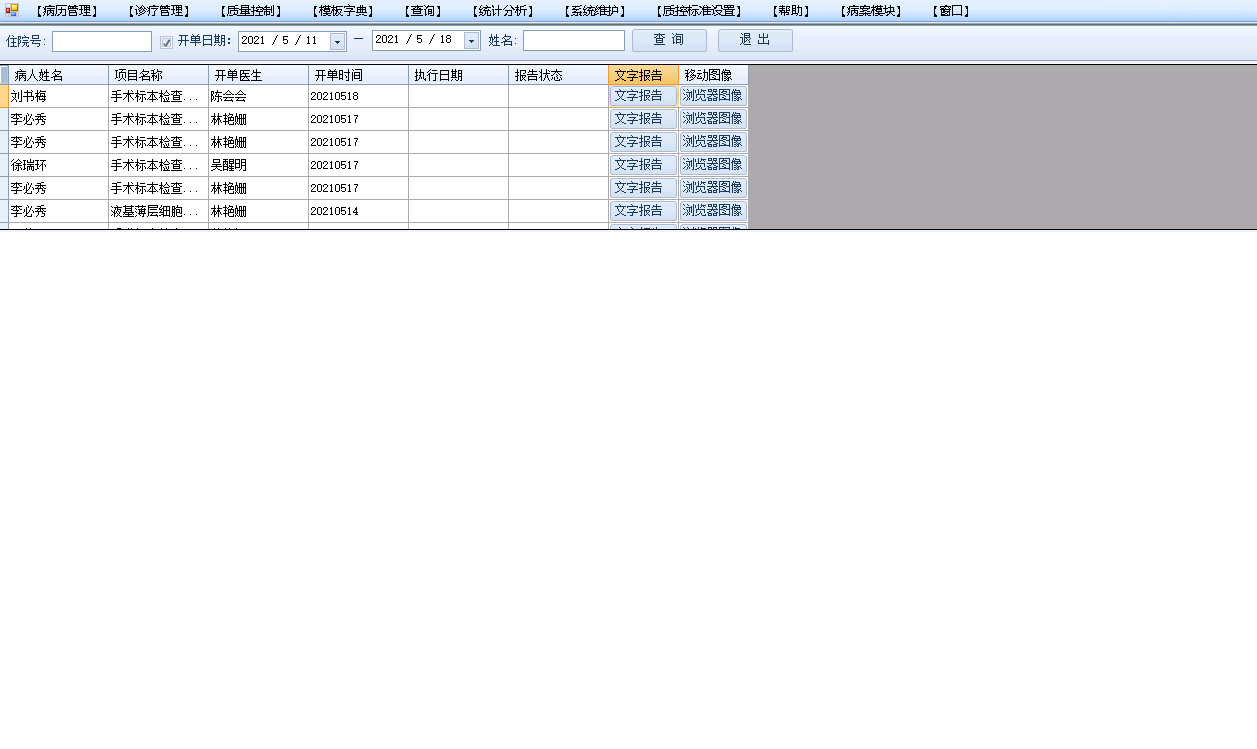Sort by the 开单医生 column header
The width and height of the screenshot is (1257, 749).
click(x=259, y=75)
